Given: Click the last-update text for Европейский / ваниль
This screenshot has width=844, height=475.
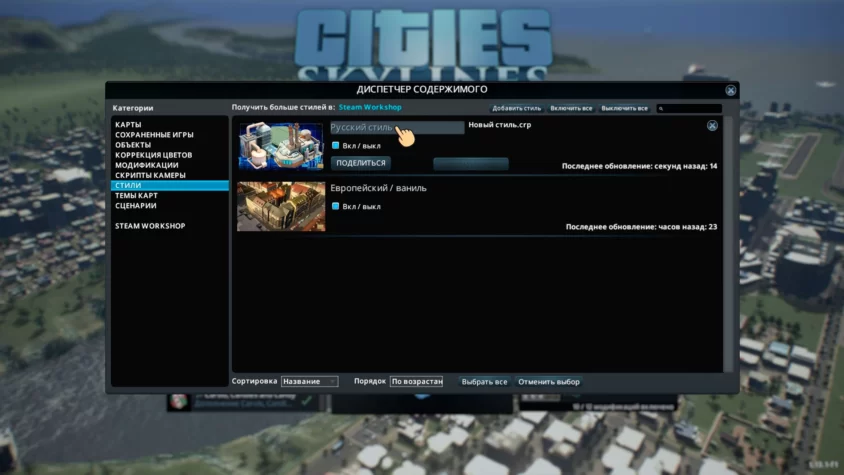Looking at the screenshot, I should tap(641, 227).
